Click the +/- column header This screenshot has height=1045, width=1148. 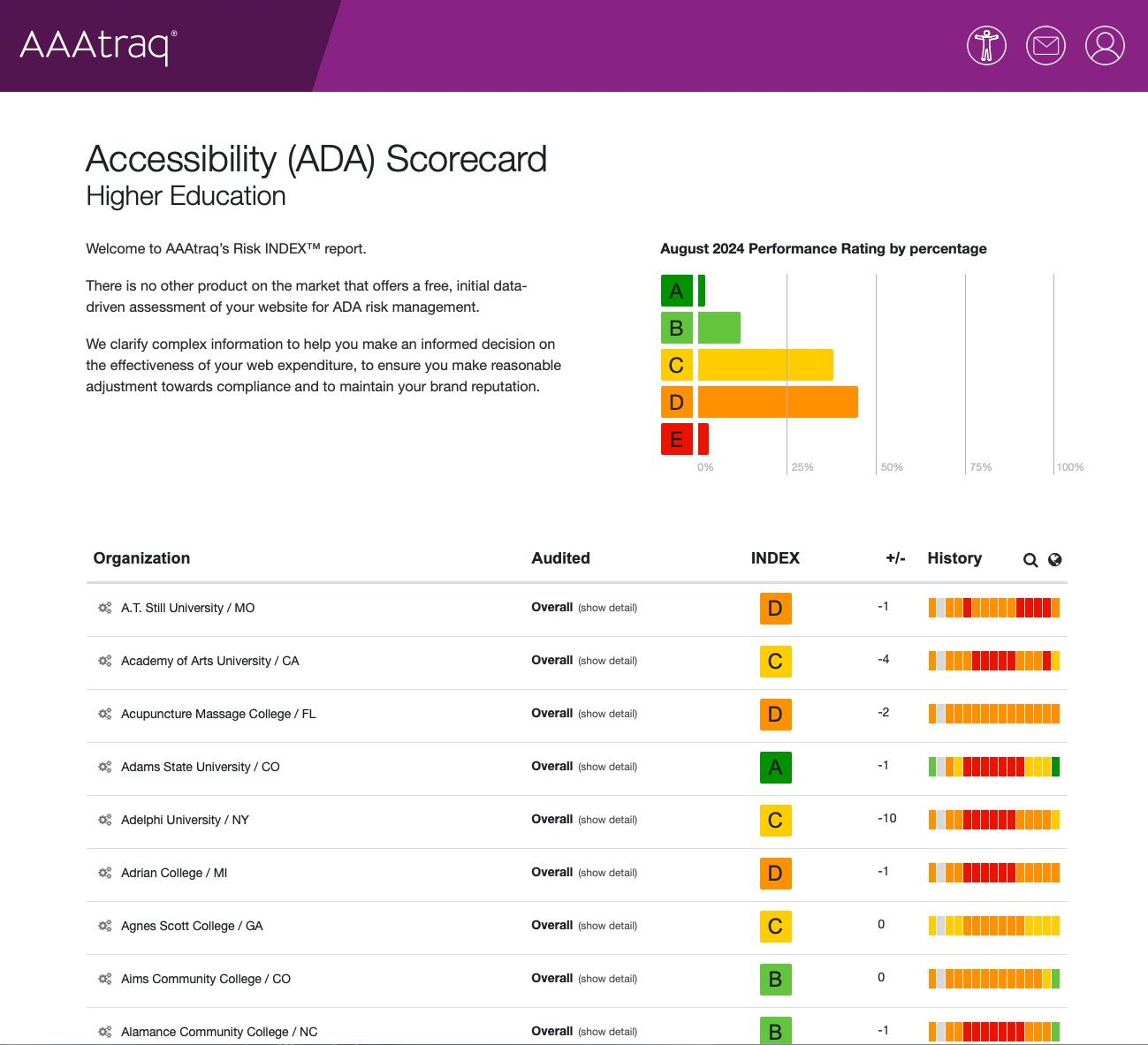coord(895,558)
